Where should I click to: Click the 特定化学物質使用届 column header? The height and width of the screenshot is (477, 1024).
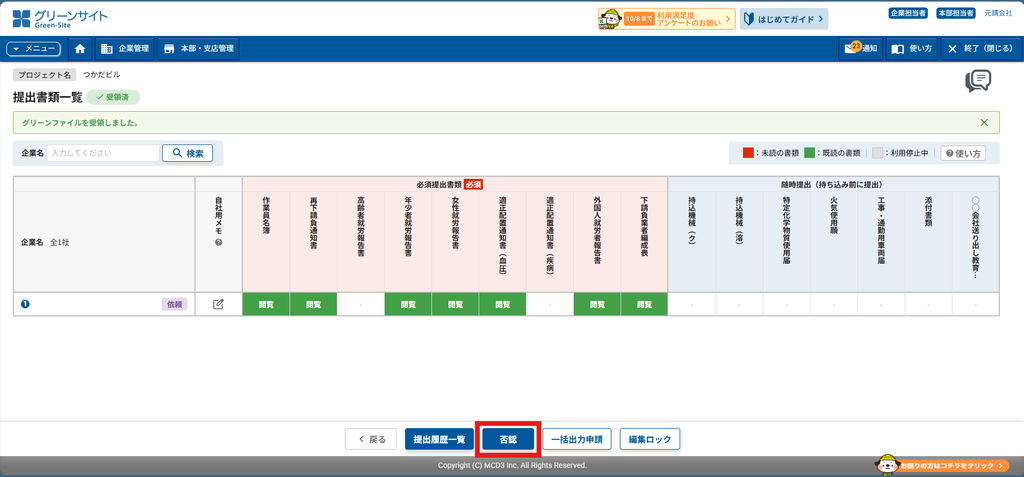[x=787, y=241]
